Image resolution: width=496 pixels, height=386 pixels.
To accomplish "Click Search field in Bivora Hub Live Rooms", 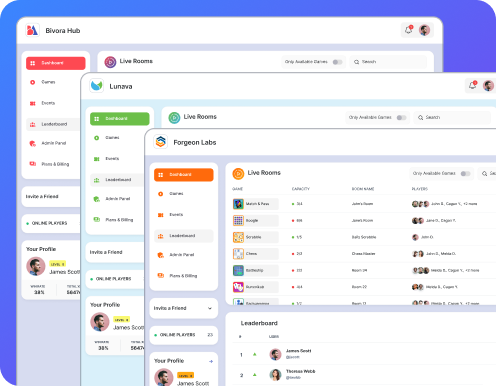I will 388,62.
